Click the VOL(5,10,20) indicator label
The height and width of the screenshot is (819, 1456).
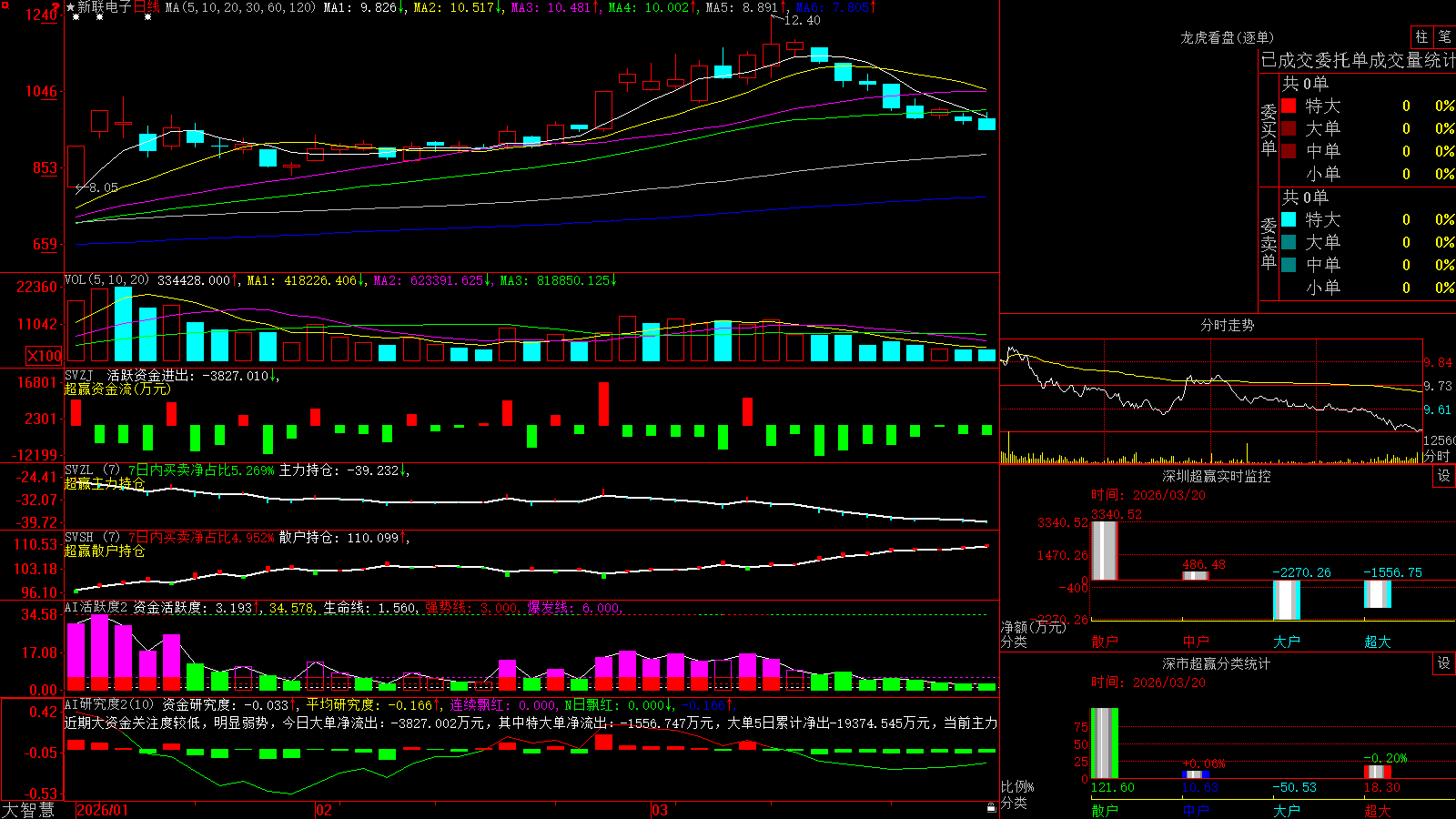click(x=107, y=280)
